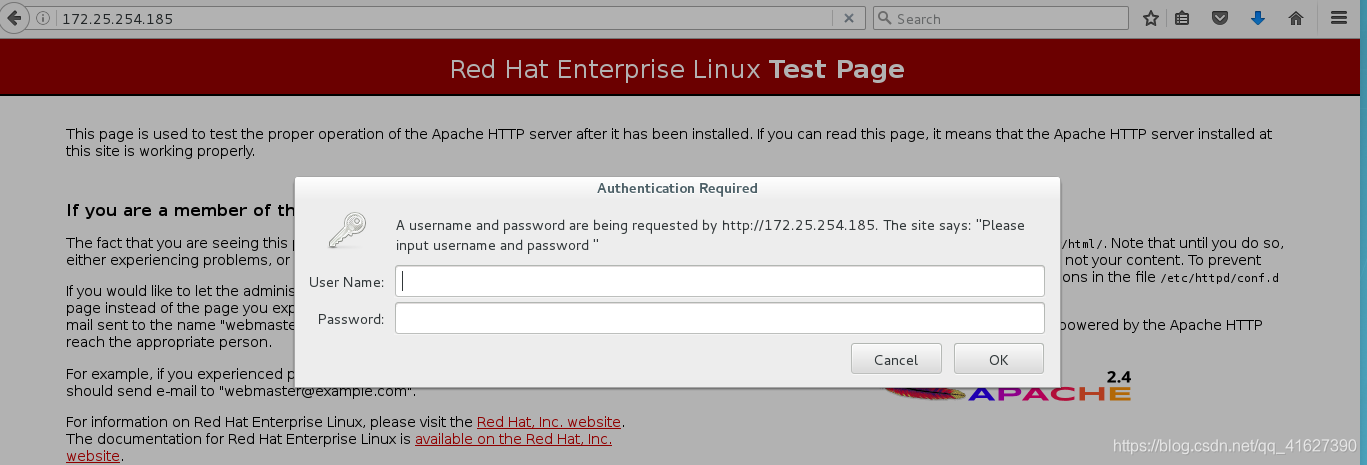Screen dimensions: 1367x465
Task: Open the Pocket icon in toolbar
Action: tap(1220, 18)
